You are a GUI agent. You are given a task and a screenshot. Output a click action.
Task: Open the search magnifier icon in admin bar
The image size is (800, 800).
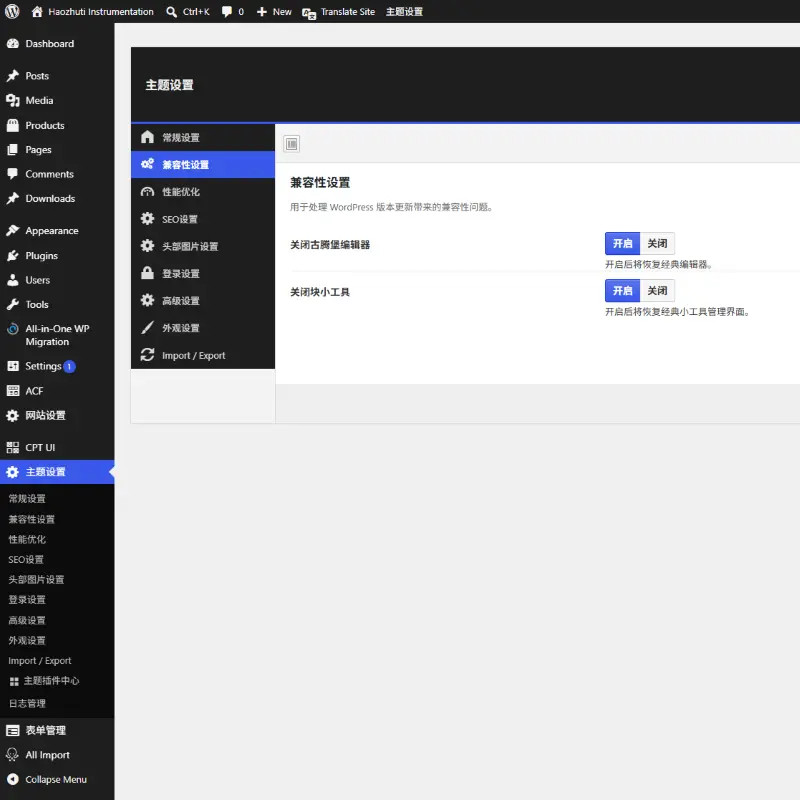click(x=171, y=12)
